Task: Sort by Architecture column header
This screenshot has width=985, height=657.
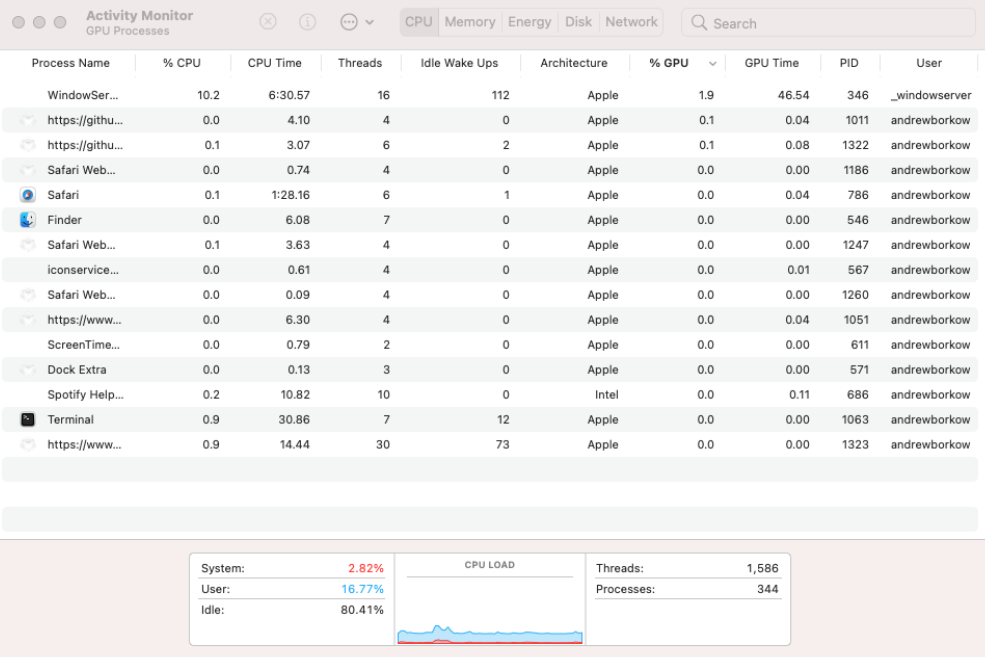Action: pos(574,63)
